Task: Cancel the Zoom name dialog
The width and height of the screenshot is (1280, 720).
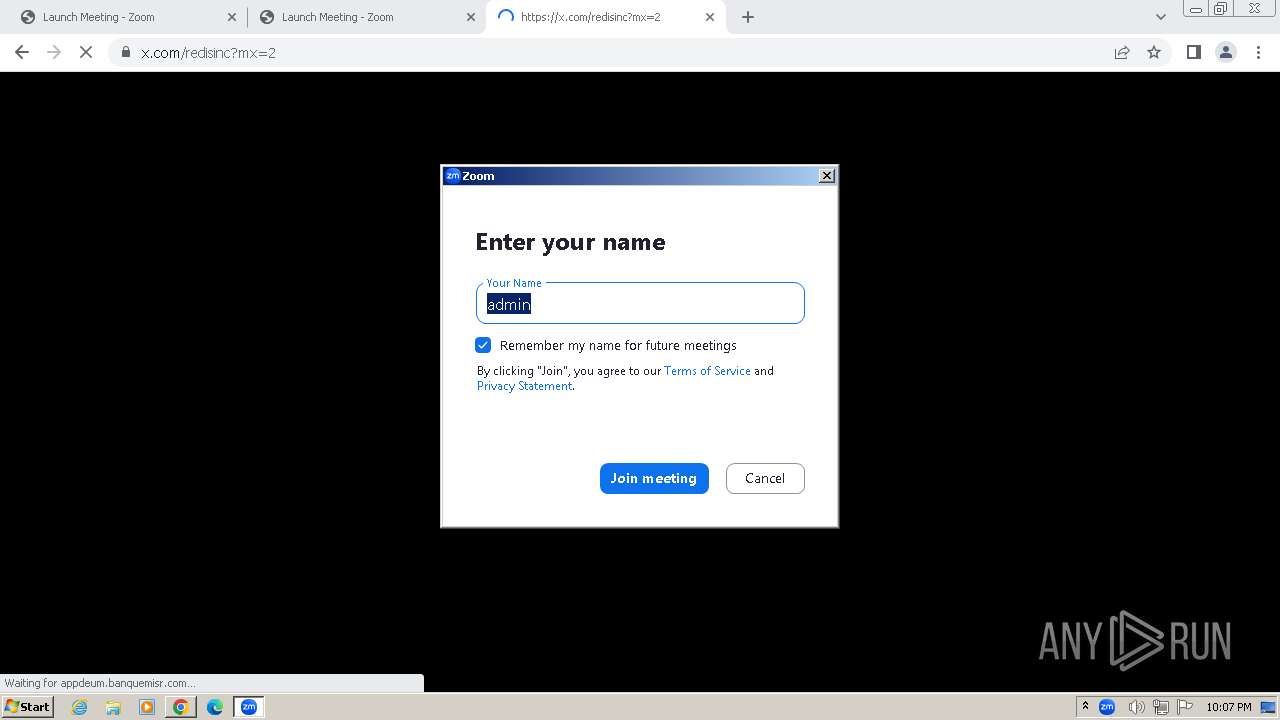Action: pos(765,478)
